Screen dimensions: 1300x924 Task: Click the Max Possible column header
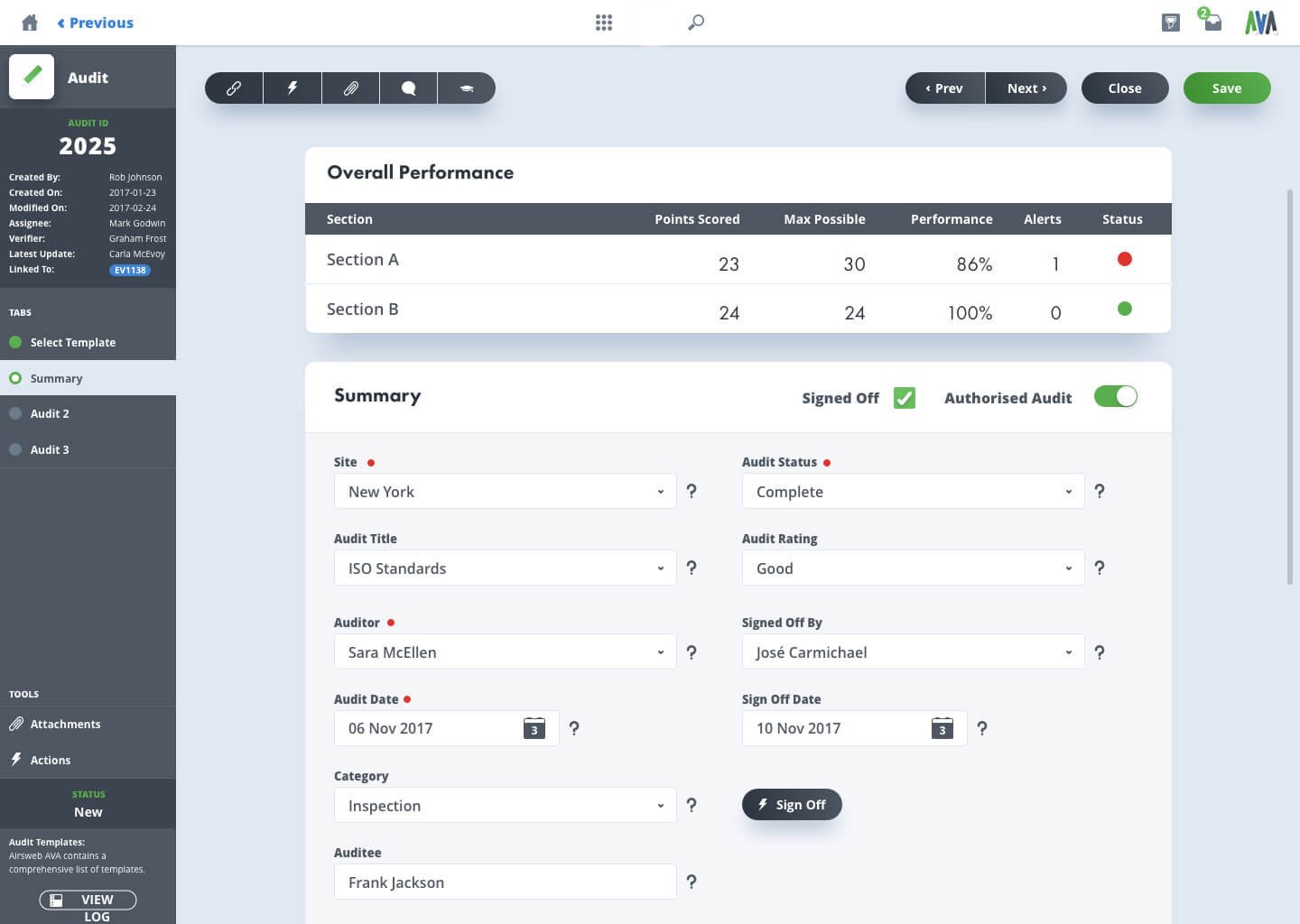tap(824, 219)
